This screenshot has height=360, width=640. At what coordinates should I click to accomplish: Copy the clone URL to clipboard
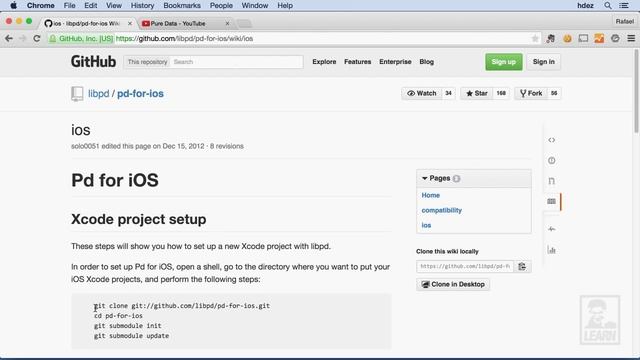coord(522,267)
